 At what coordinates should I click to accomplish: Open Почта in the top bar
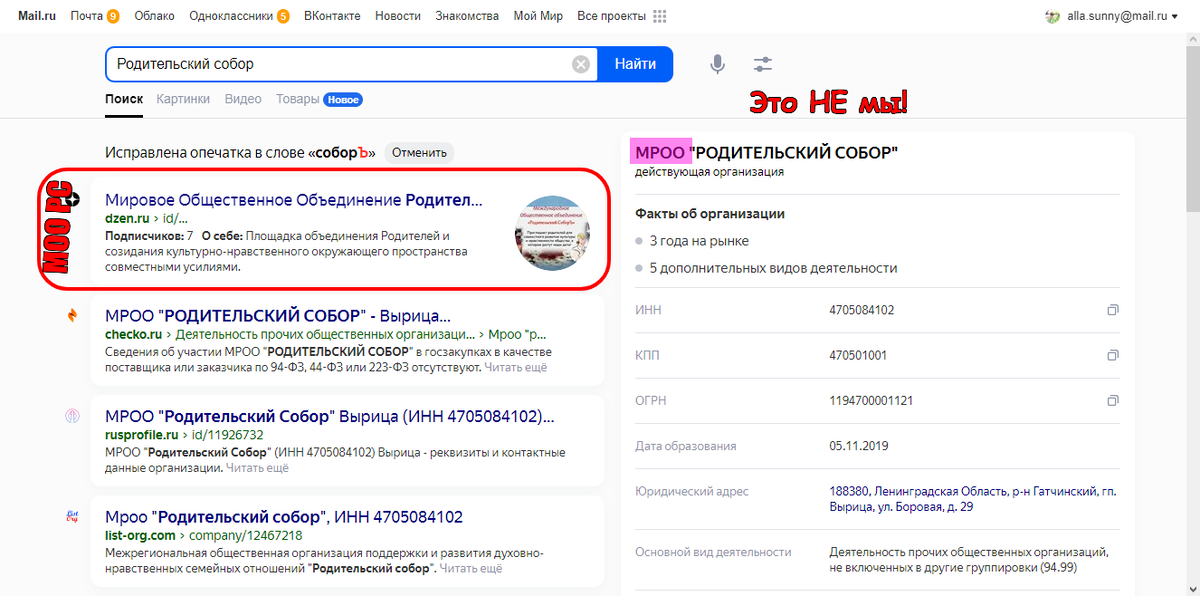87,17
